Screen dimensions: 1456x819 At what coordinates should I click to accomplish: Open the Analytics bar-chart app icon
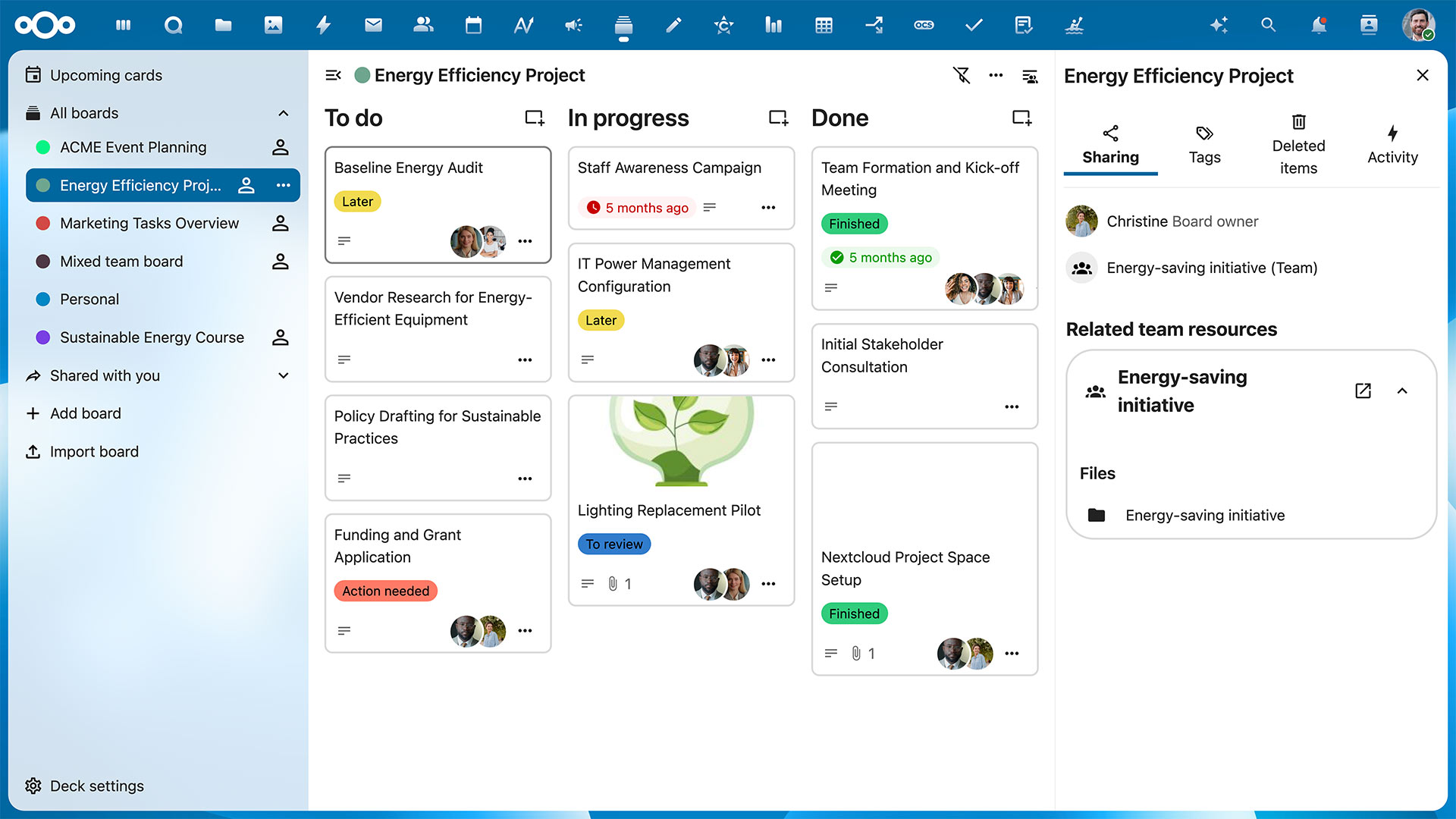click(x=773, y=25)
